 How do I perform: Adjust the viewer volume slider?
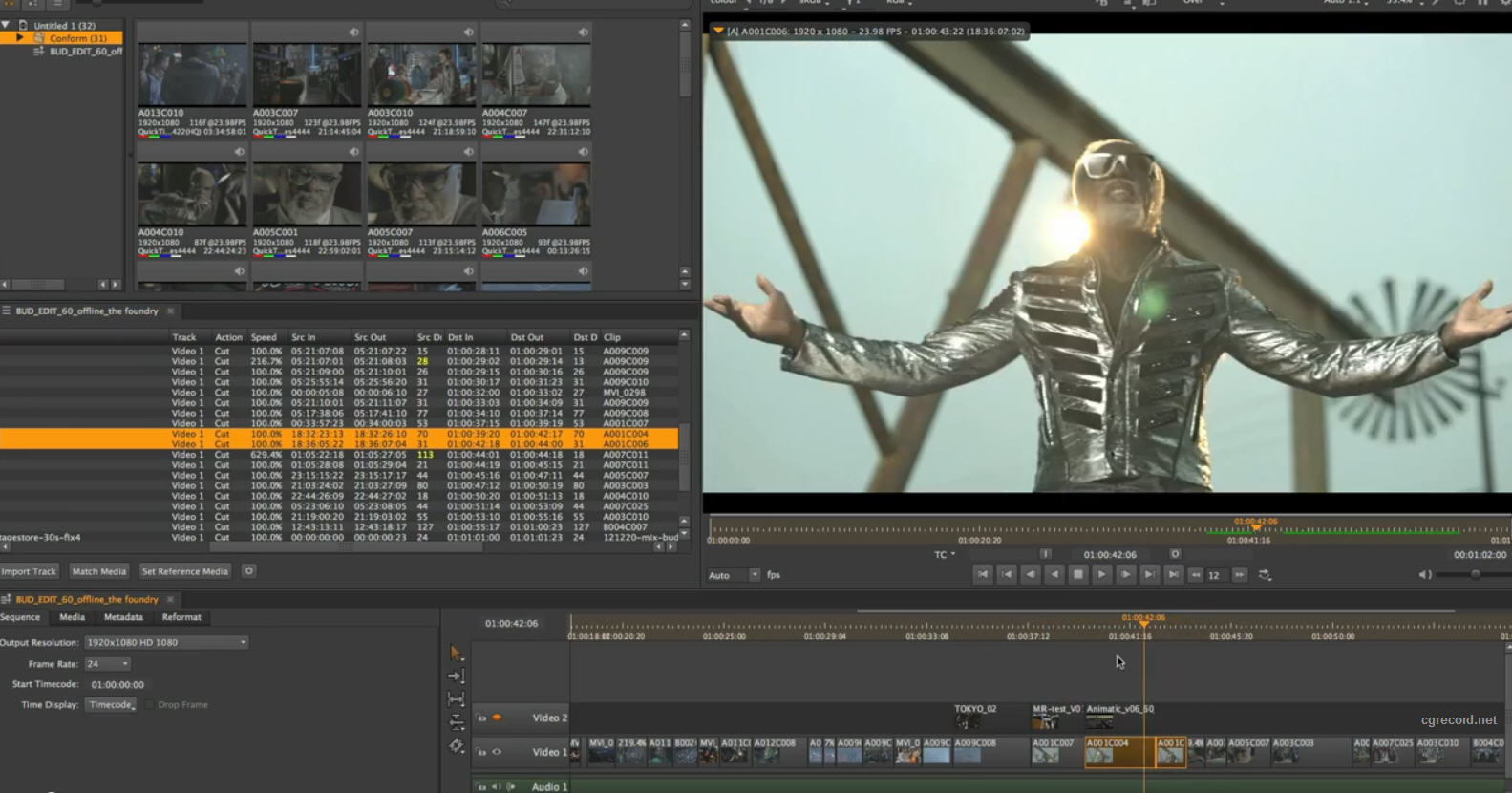[x=1474, y=575]
